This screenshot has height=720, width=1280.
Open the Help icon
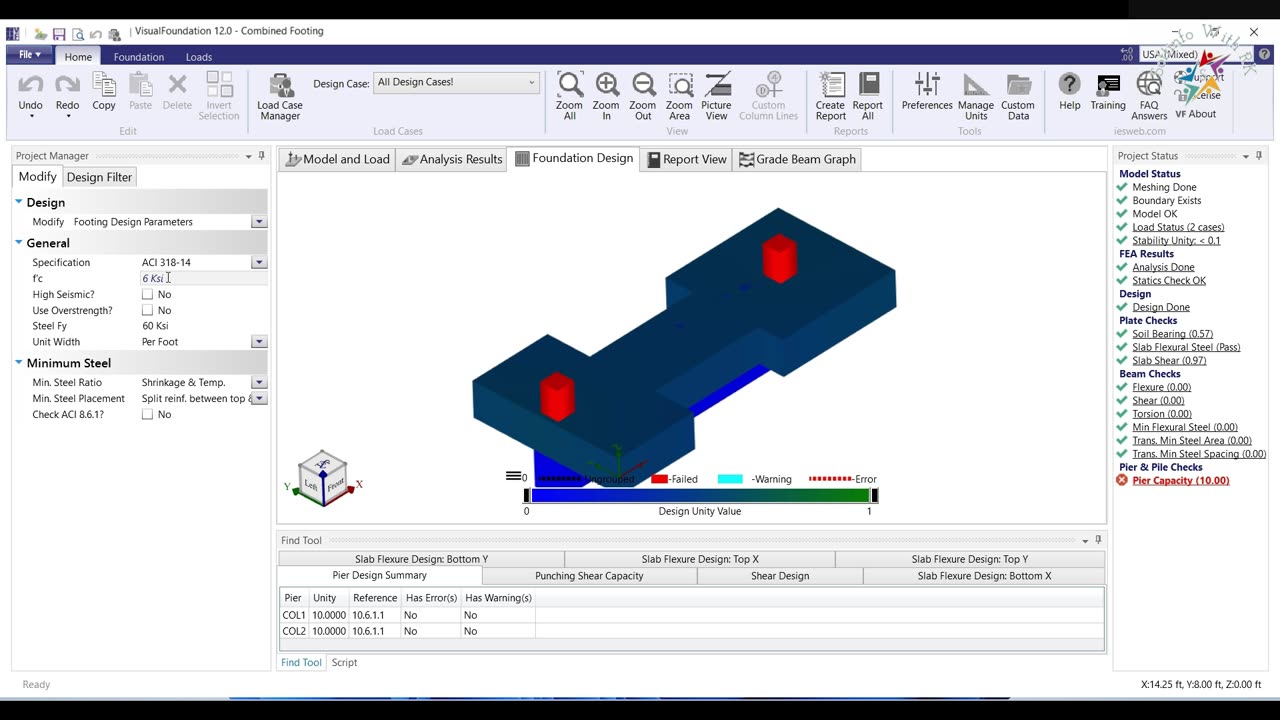point(1070,84)
